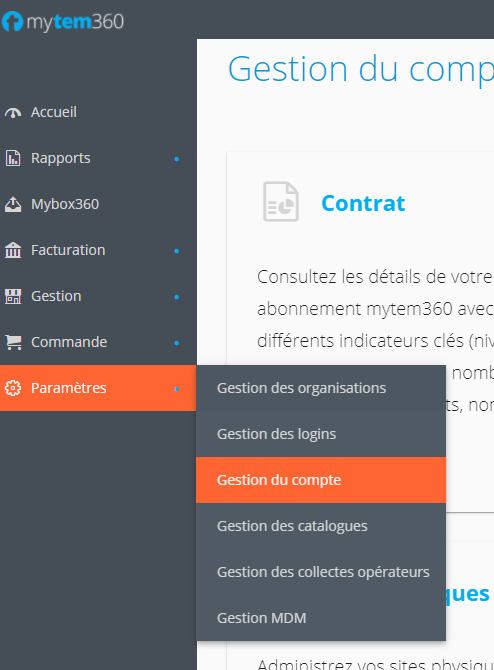Expand Gestion submenu via blue dot
Viewport: 494px width, 670px height.
(176, 297)
